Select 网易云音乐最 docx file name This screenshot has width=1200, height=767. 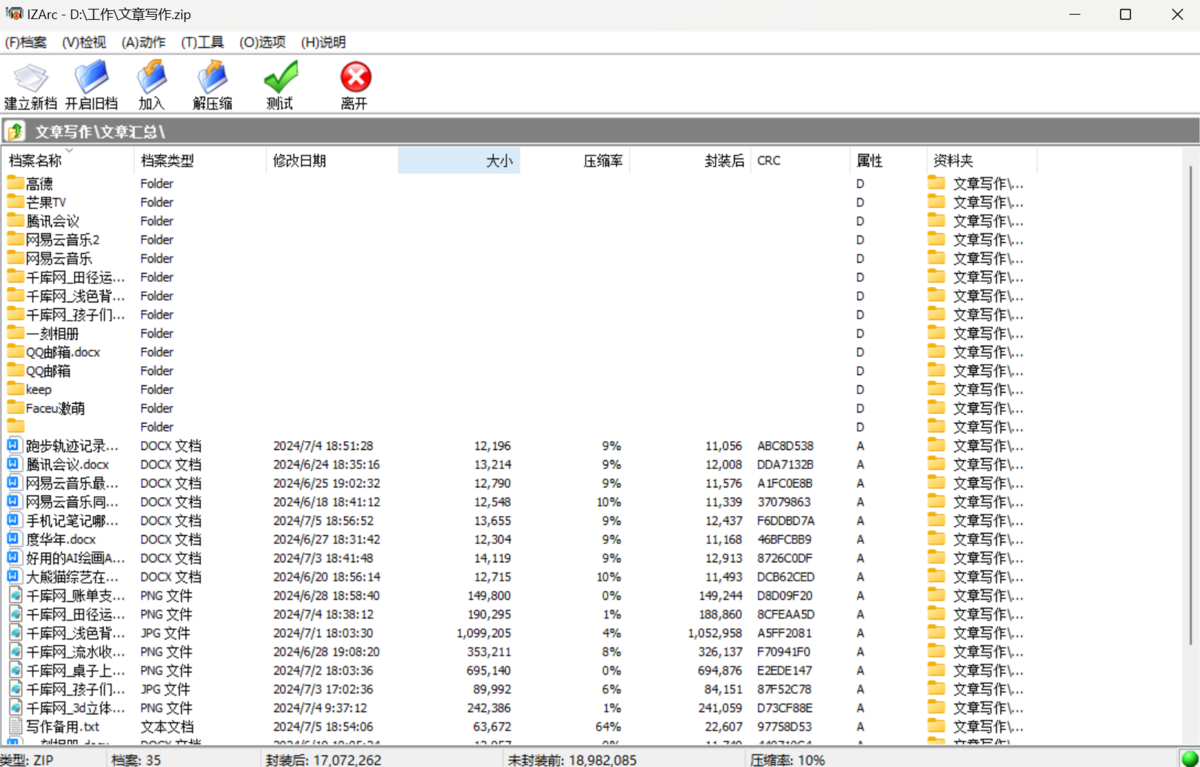click(72, 483)
